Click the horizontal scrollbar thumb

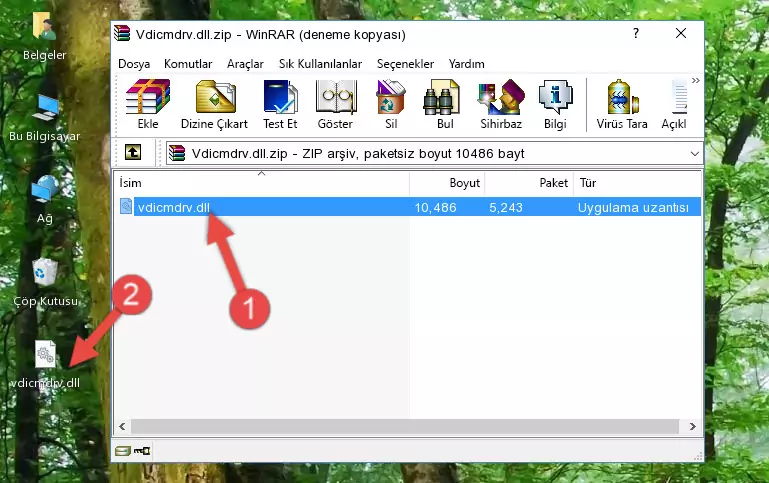(x=405, y=427)
